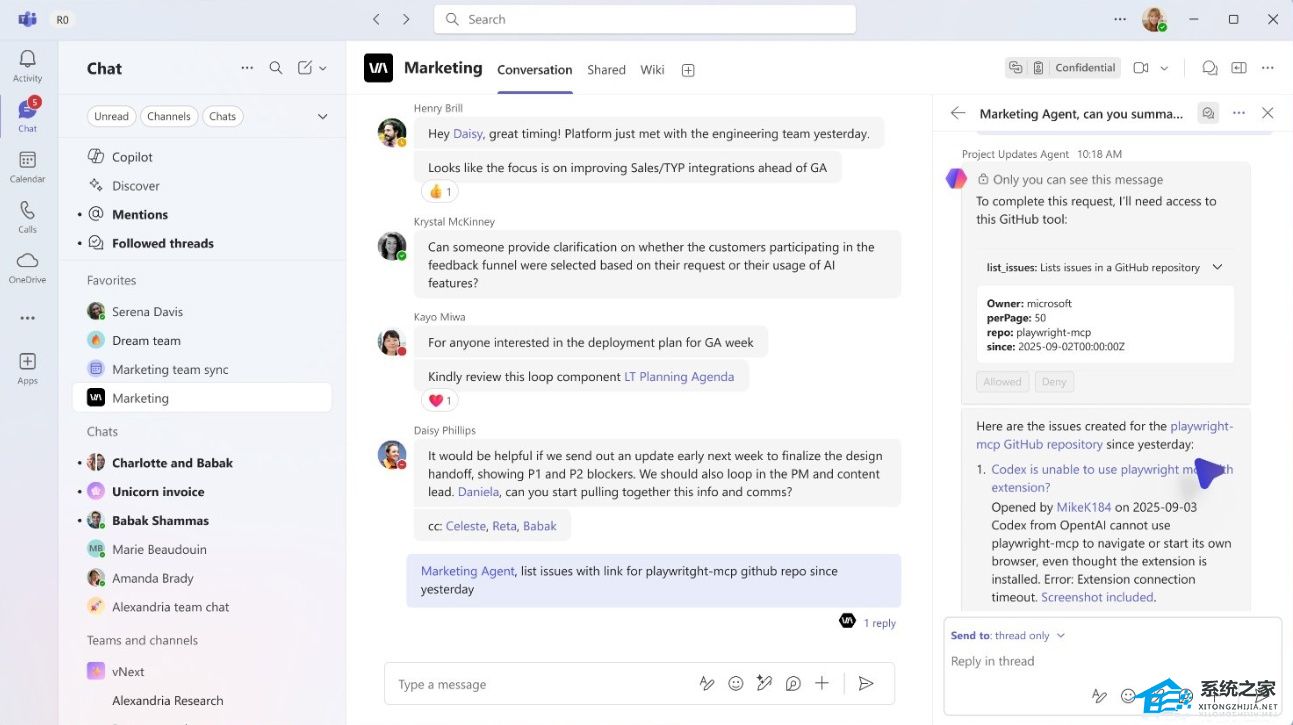This screenshot has height=725, width=1293.
Task: Start a video meeting in the Marketing channel
Action: 1141,68
